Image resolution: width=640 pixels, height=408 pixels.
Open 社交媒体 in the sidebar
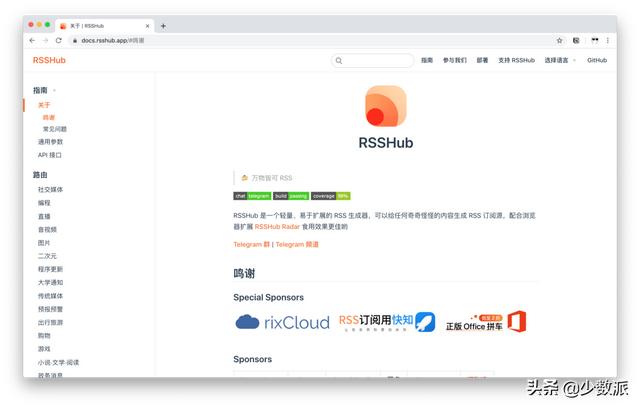click(50, 189)
